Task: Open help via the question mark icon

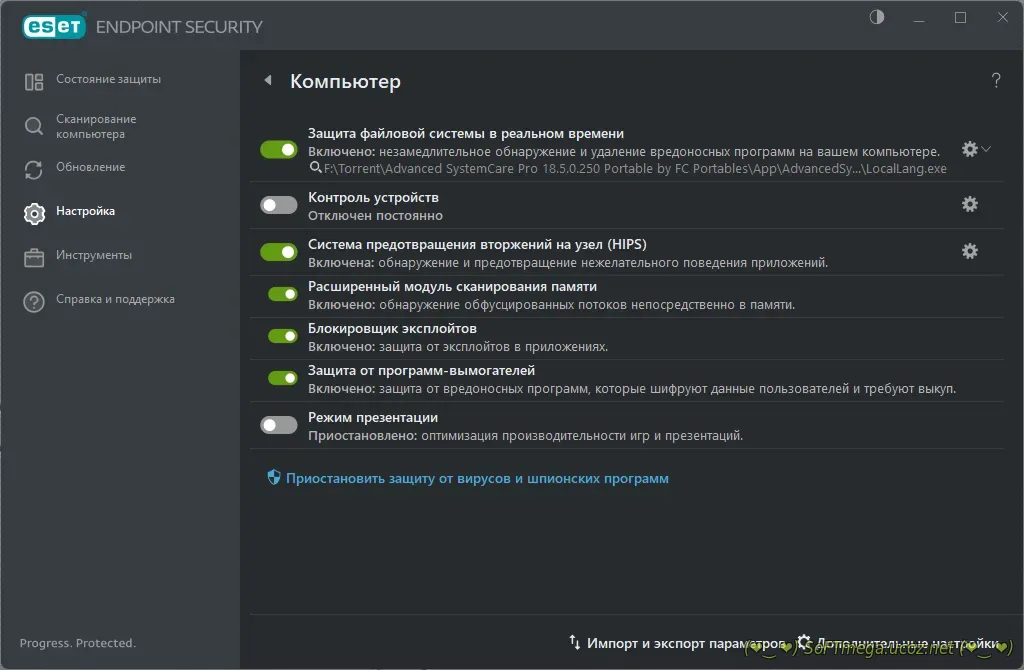Action: (x=996, y=81)
